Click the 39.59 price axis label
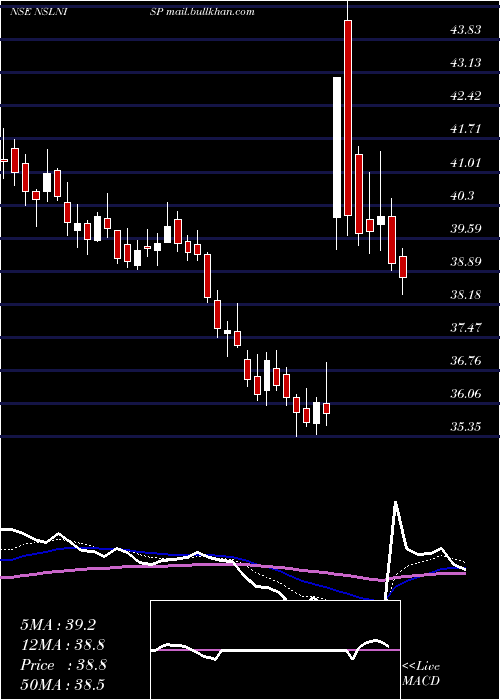 (466, 228)
